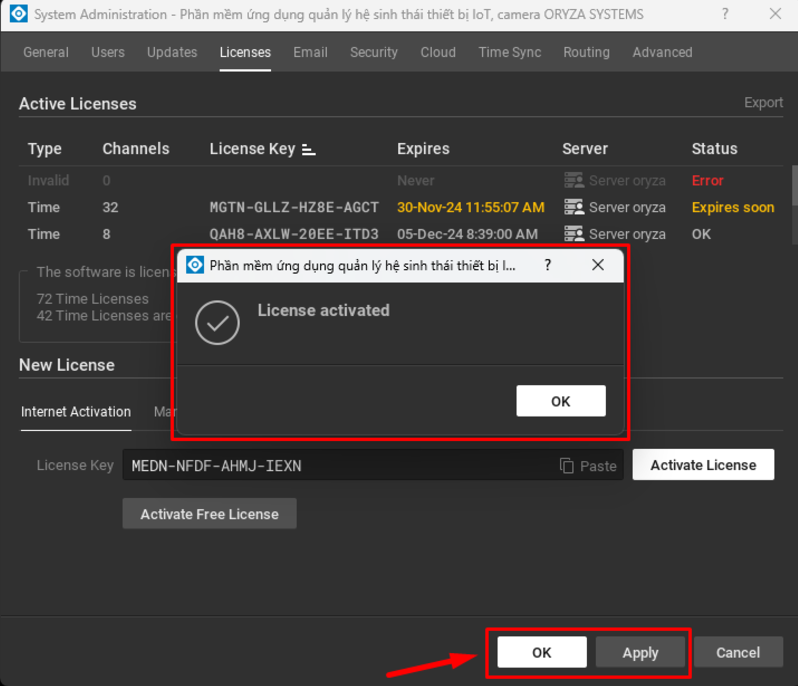Sort by the Status column header
Image resolution: width=798 pixels, height=686 pixels.
(x=715, y=149)
